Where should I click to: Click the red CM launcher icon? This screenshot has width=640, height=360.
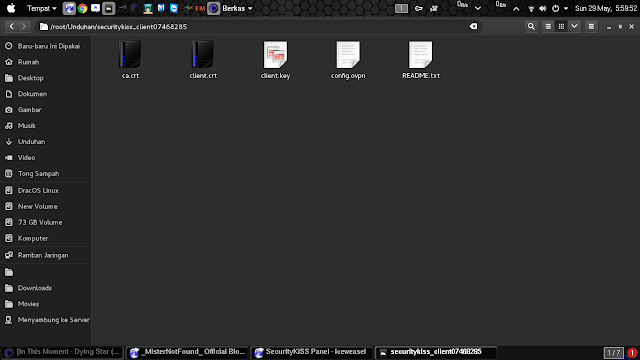coord(200,8)
